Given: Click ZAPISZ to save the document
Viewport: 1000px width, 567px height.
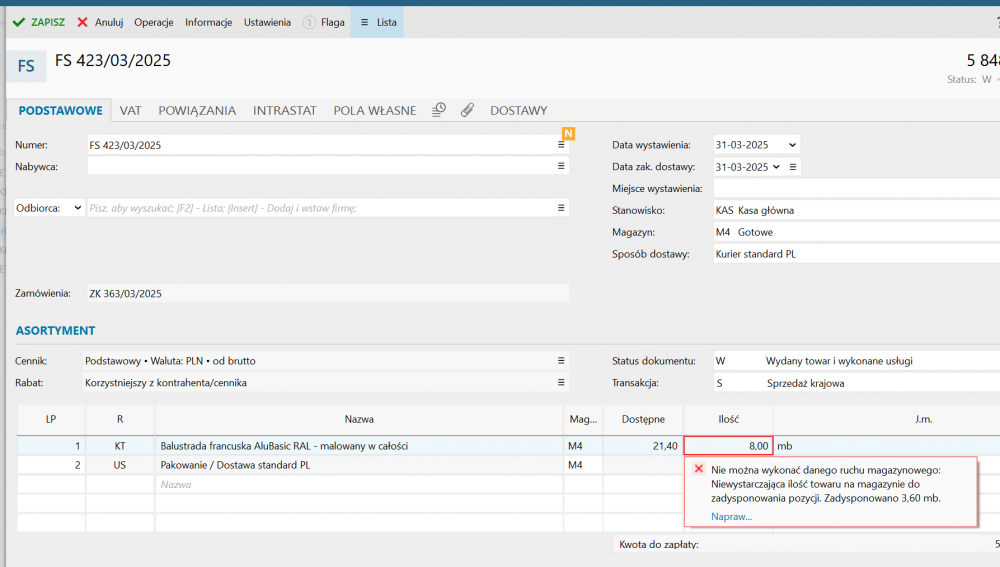Looking at the screenshot, I should tap(39, 22).
